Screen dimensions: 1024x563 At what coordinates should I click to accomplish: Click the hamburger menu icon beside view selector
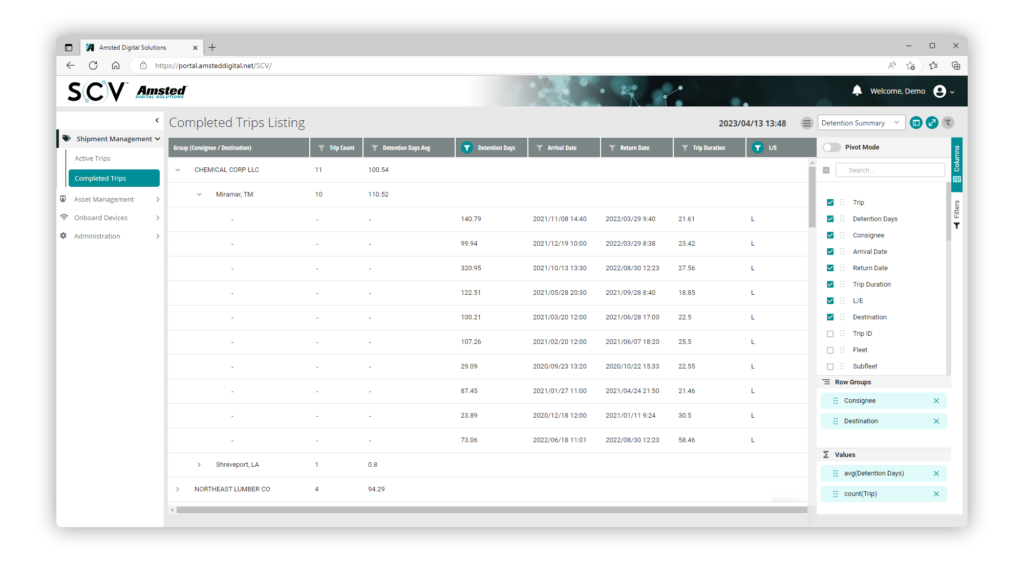pyautogui.click(x=807, y=123)
